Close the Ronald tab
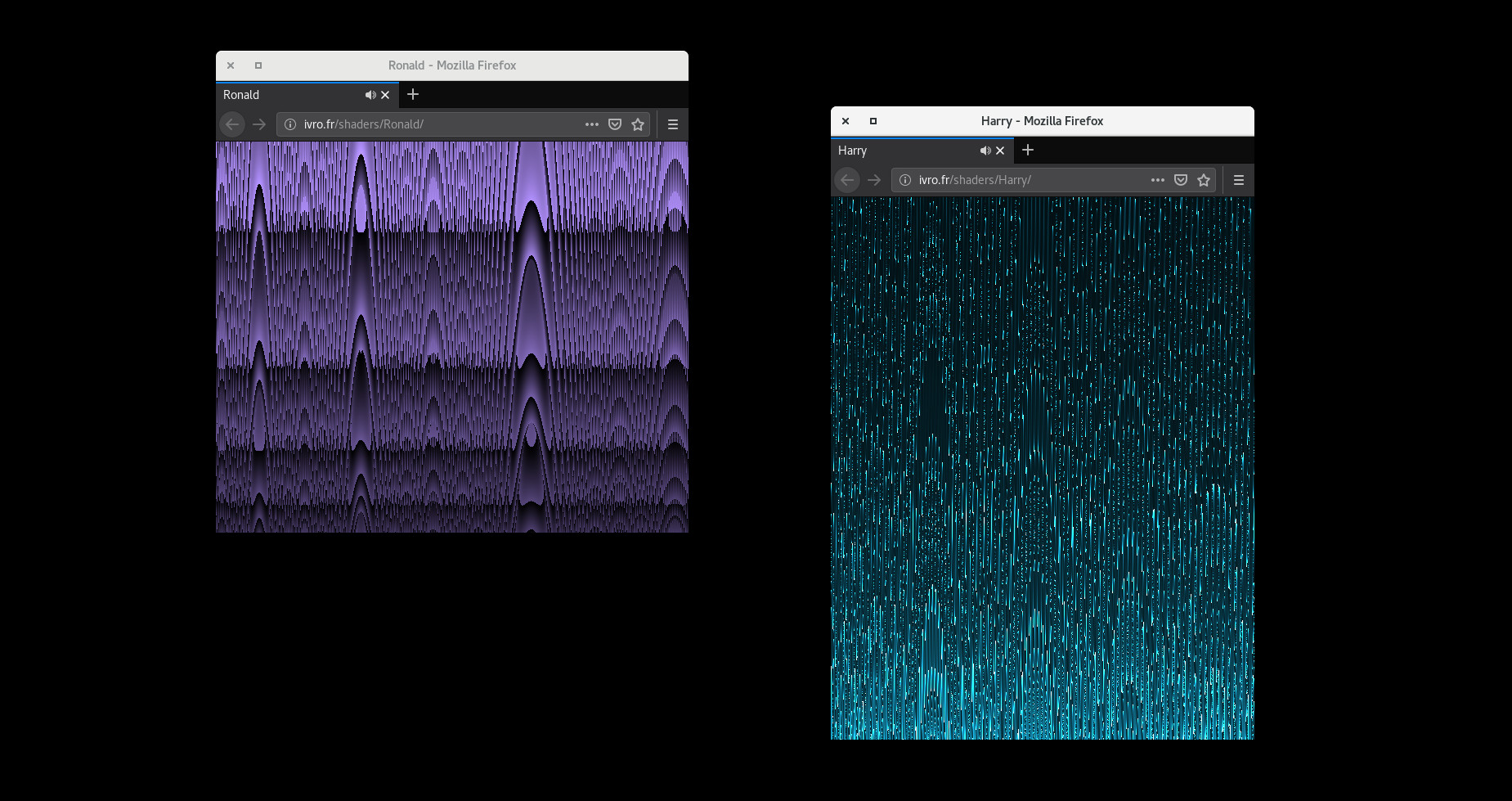1512x801 pixels. (x=385, y=95)
